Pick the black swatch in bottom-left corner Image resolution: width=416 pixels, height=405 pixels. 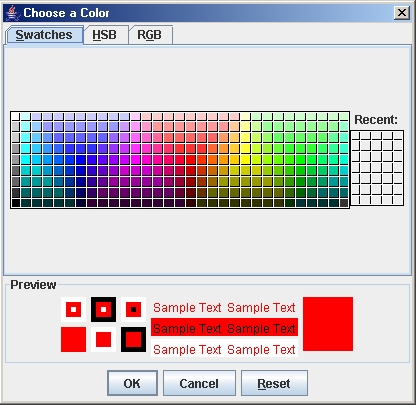15,203
